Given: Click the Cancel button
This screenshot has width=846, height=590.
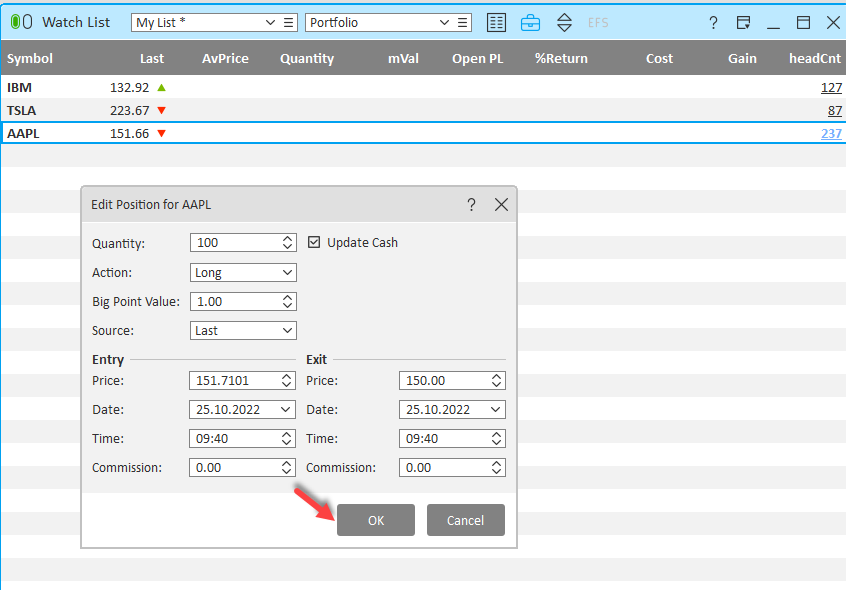Looking at the screenshot, I should pos(466,520).
